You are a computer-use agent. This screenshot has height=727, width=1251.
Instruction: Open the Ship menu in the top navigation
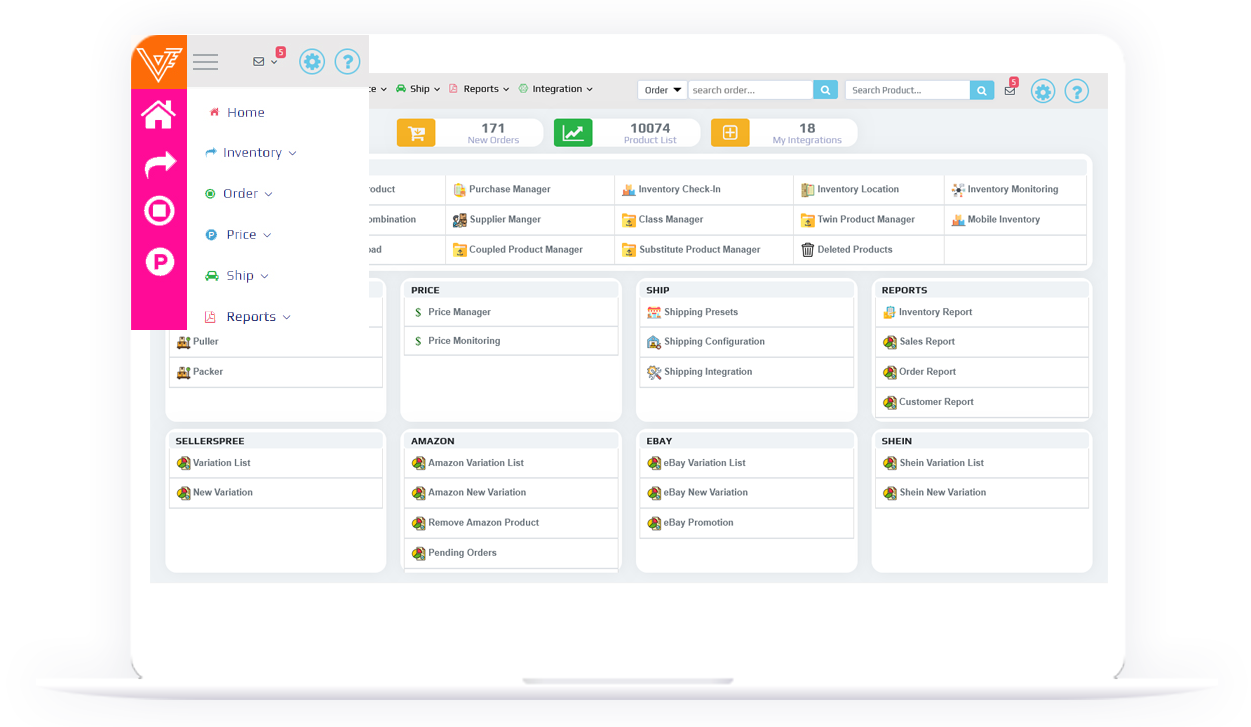click(x=417, y=88)
